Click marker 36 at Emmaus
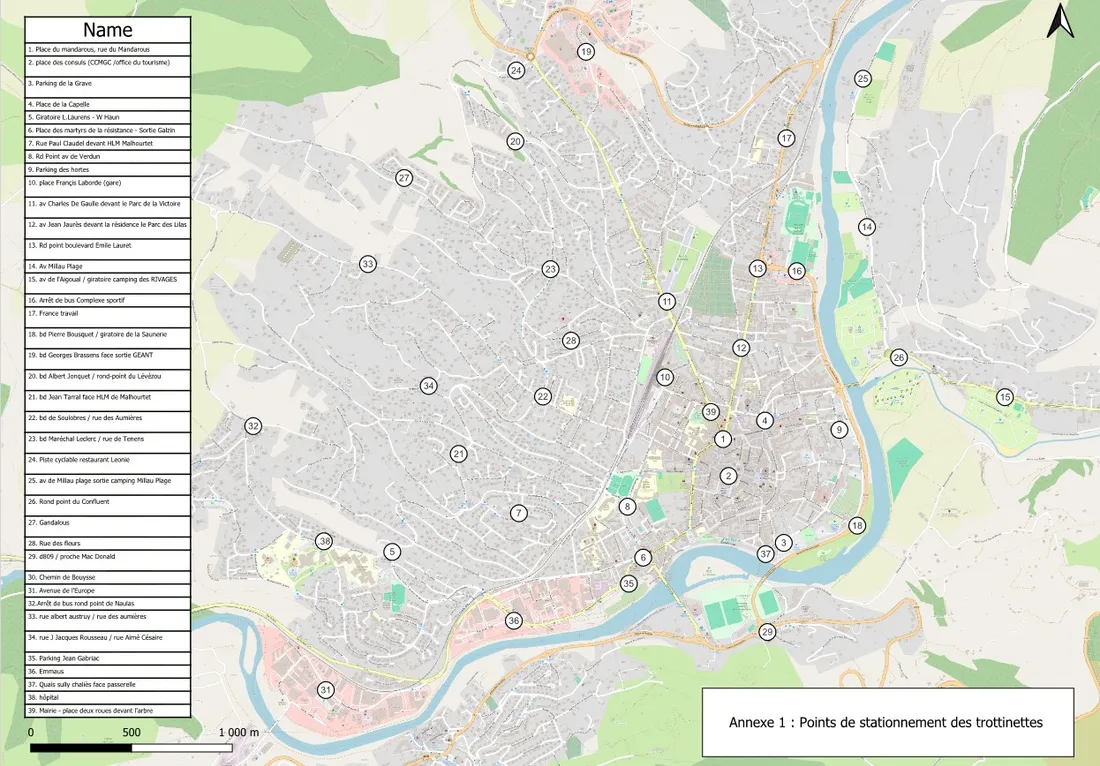The image size is (1100, 766). 514,621
